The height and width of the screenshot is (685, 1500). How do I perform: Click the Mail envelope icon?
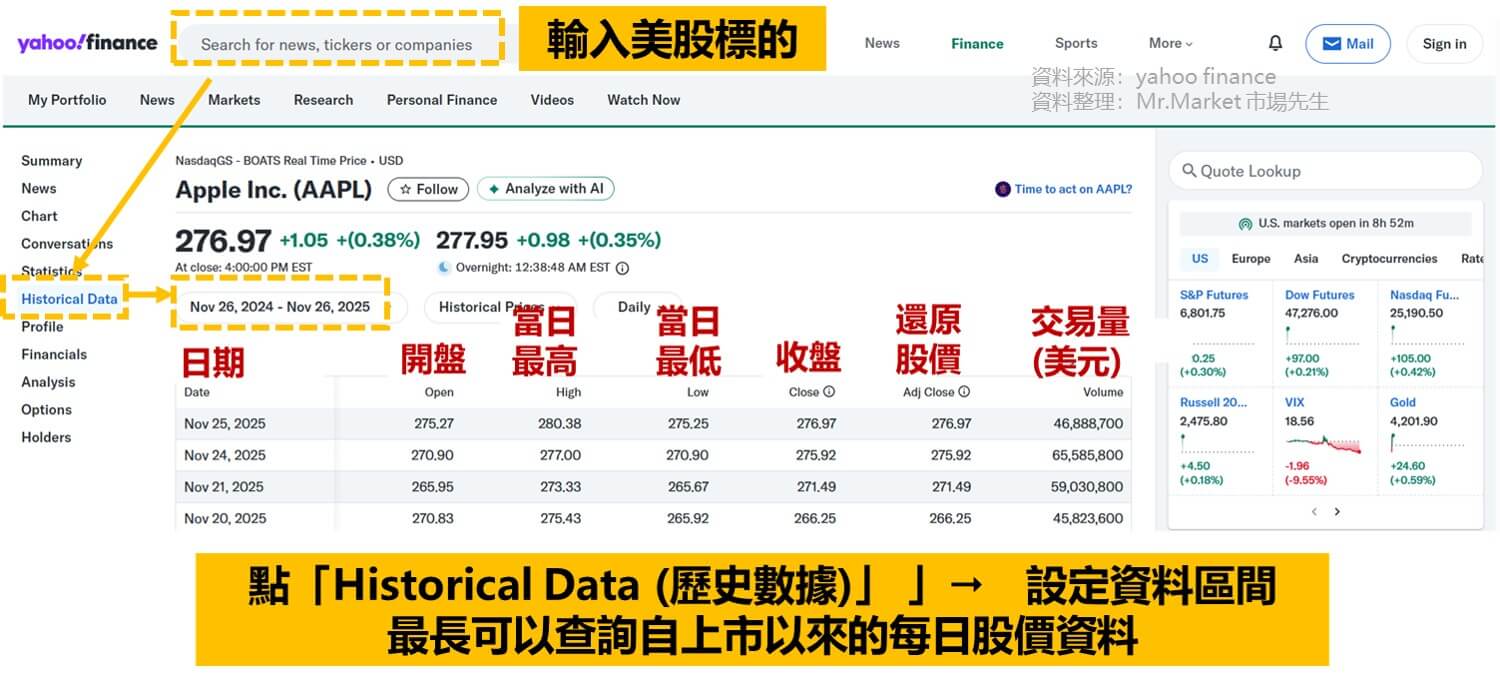tap(1332, 43)
